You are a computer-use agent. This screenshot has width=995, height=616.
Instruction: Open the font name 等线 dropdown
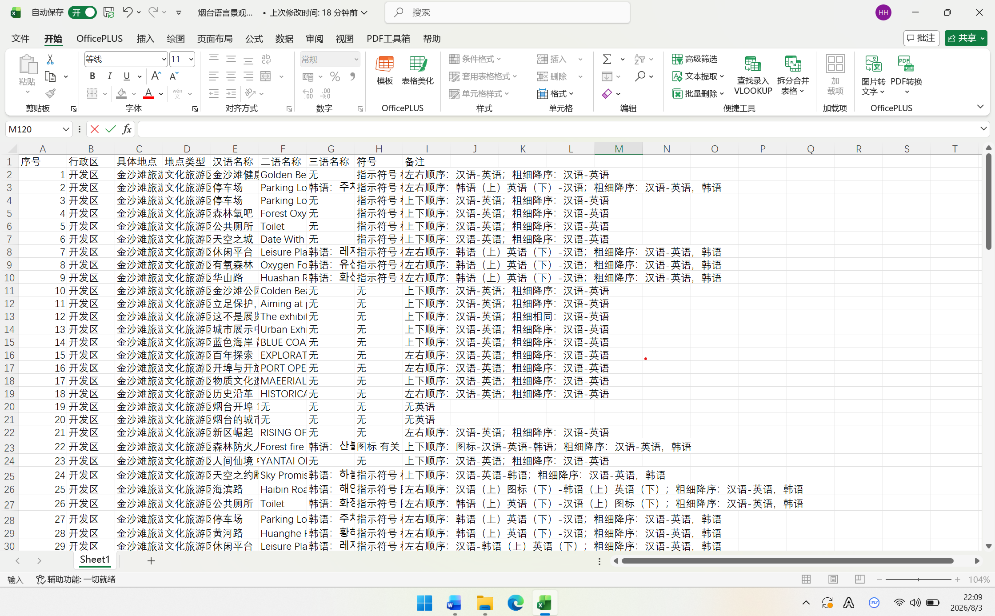[163, 59]
